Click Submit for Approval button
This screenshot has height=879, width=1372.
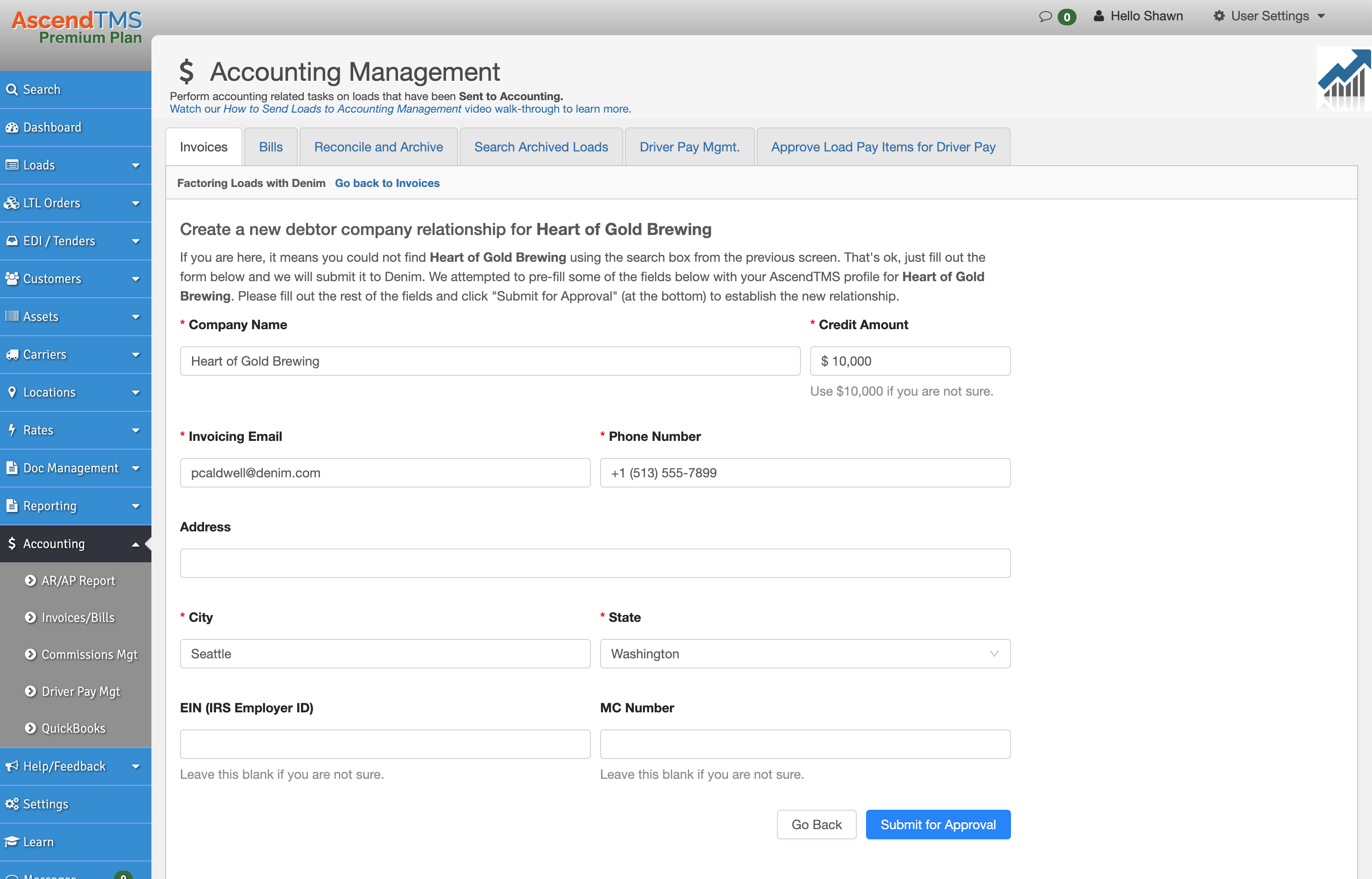point(938,824)
